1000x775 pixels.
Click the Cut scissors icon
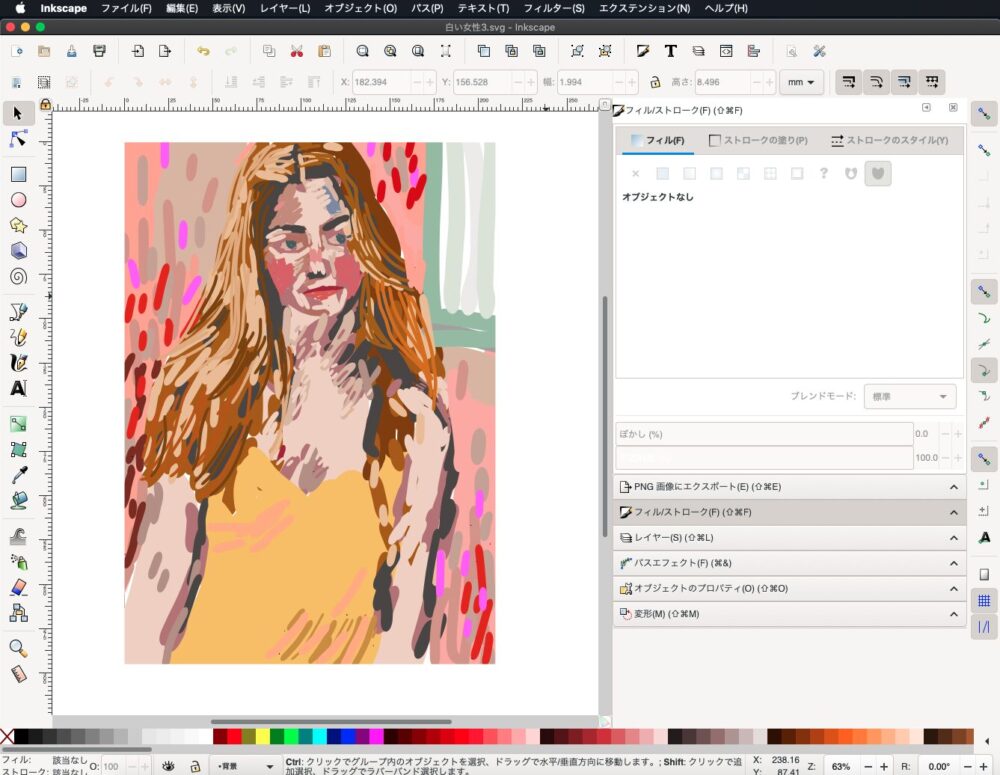click(296, 51)
